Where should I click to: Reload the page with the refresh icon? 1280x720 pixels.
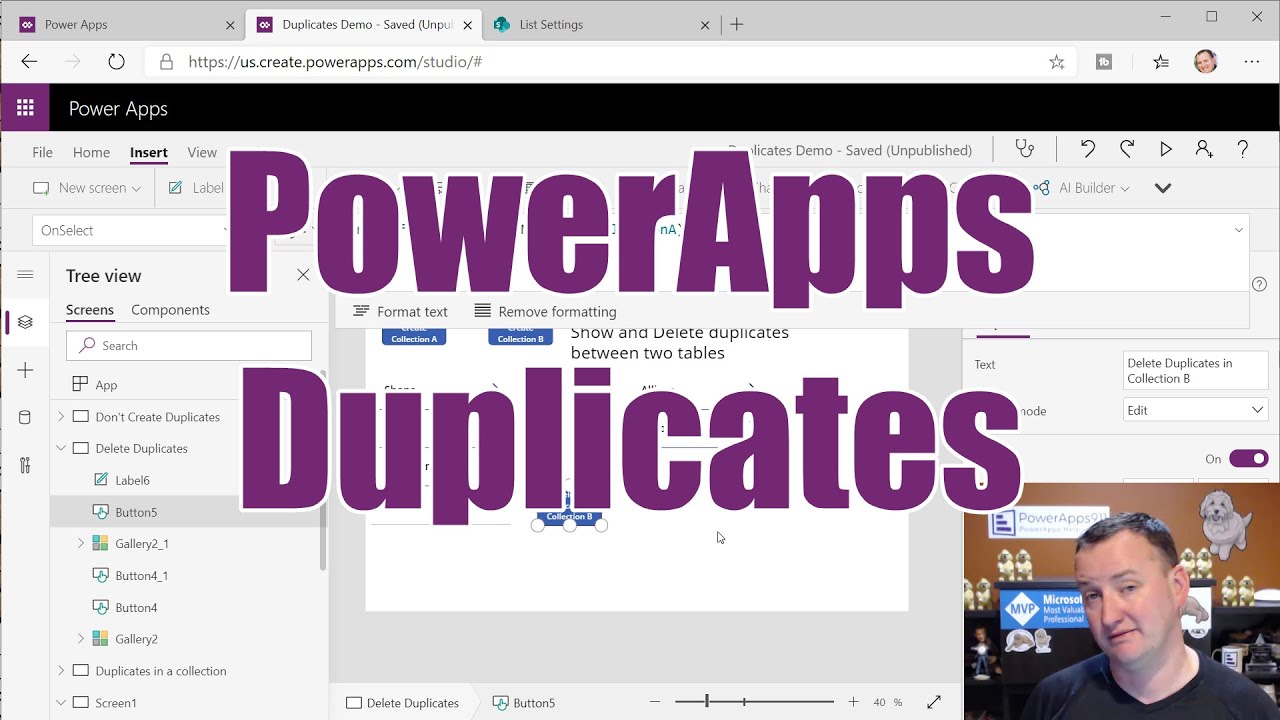point(116,62)
